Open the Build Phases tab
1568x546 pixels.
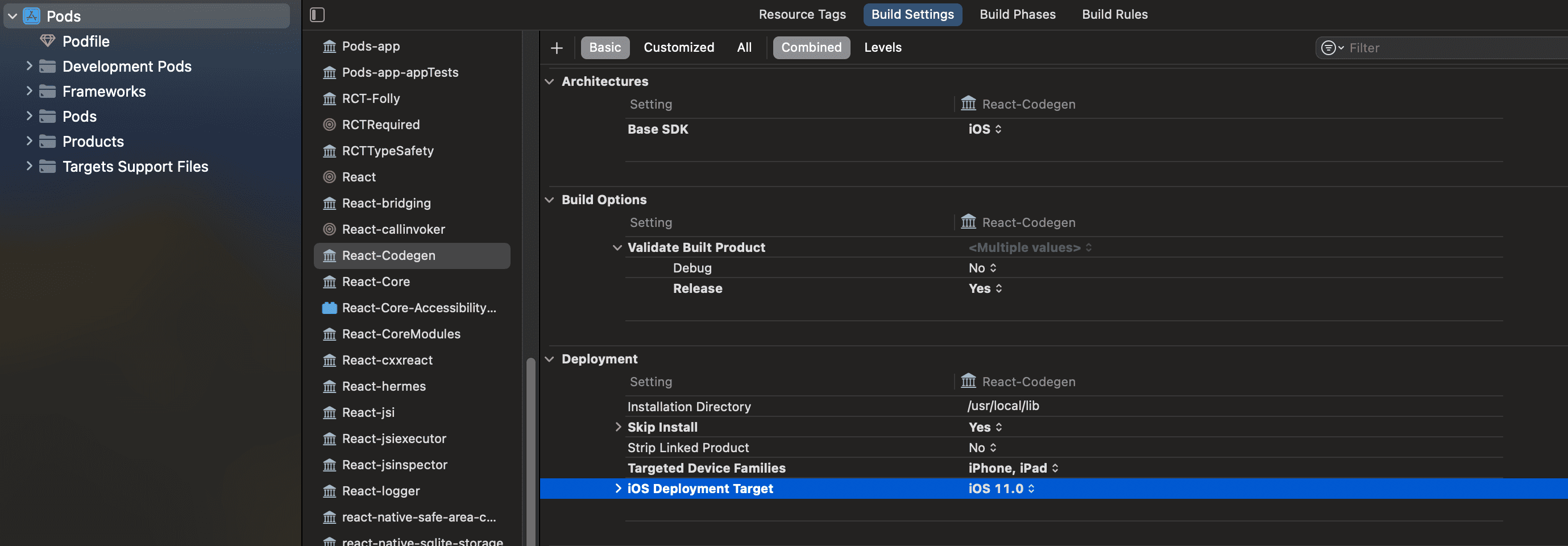1017,15
